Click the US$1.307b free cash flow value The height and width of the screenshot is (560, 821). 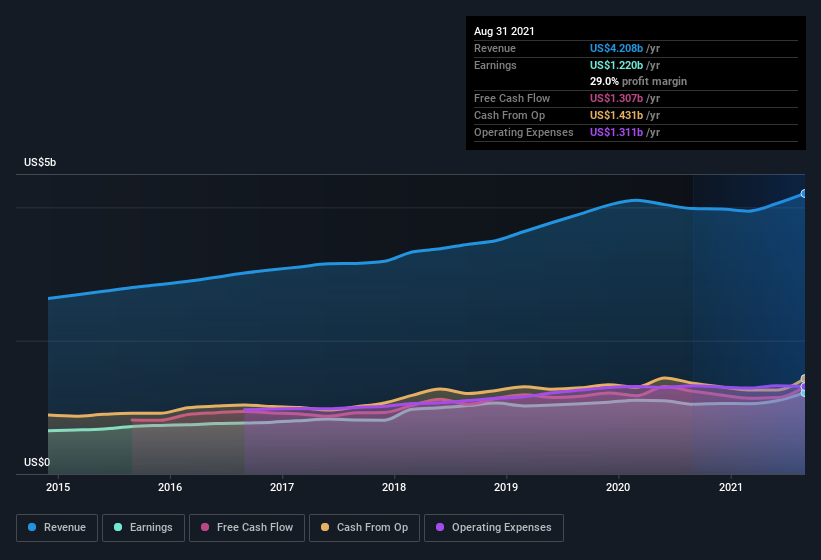tap(616, 98)
